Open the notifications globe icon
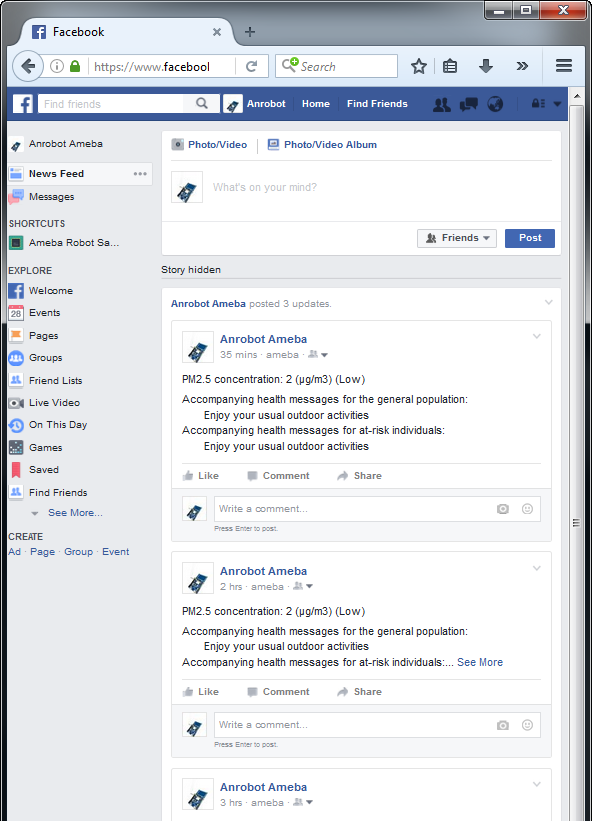The height and width of the screenshot is (821, 592). click(x=495, y=104)
